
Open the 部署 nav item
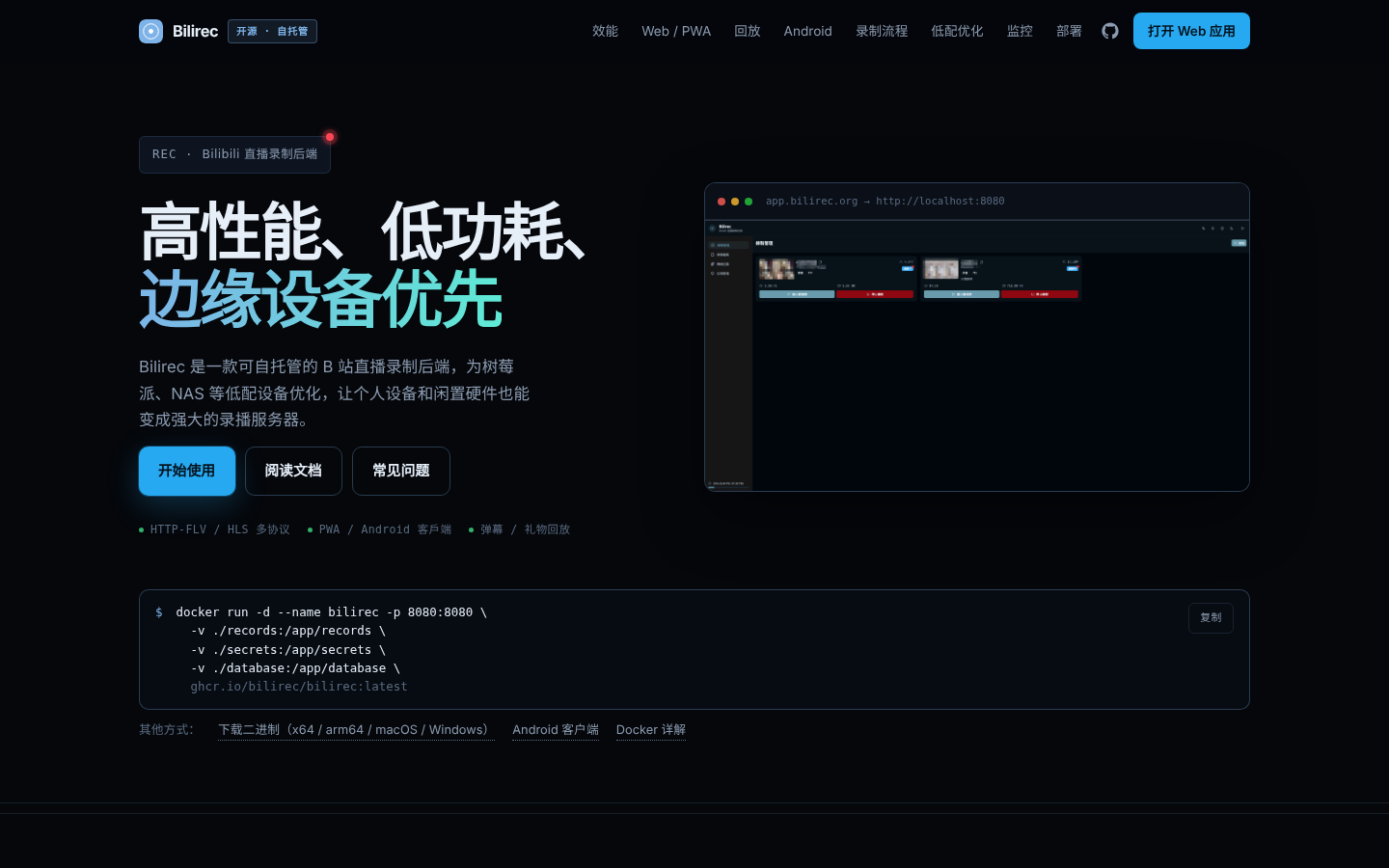click(x=1069, y=31)
